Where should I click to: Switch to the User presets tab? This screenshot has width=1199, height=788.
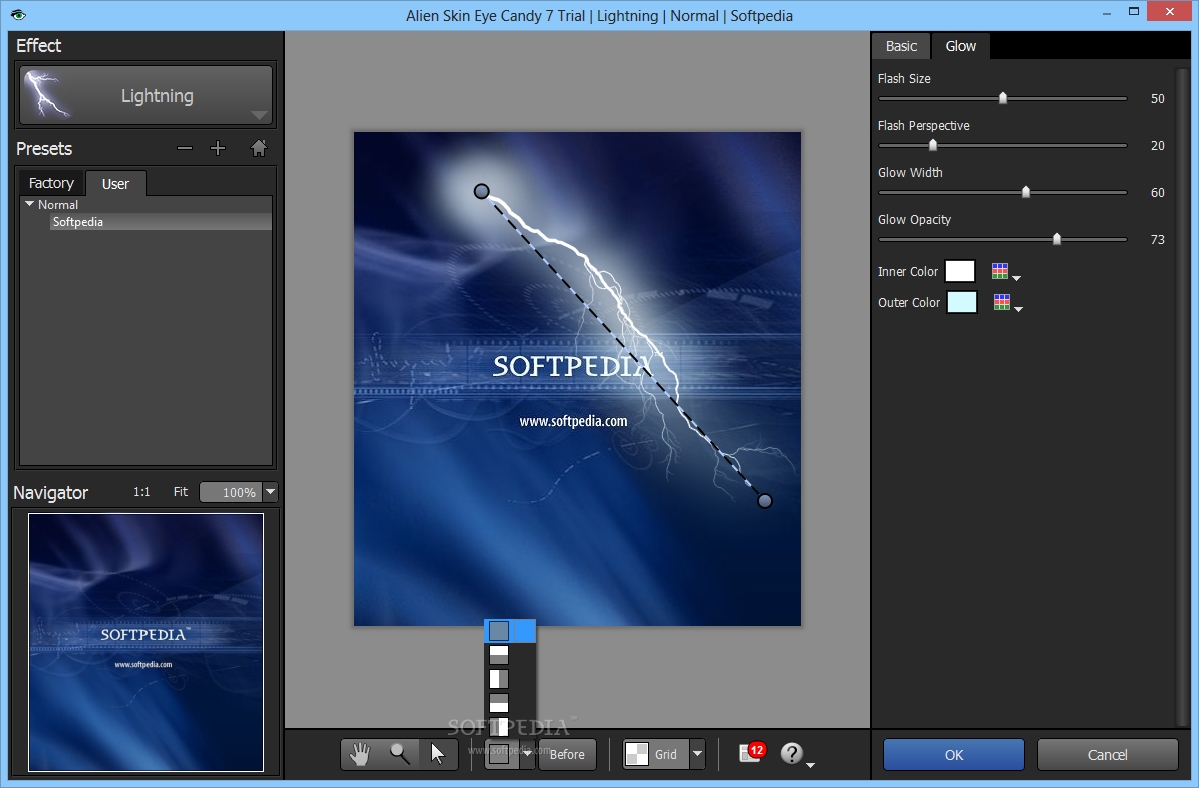pyautogui.click(x=115, y=183)
